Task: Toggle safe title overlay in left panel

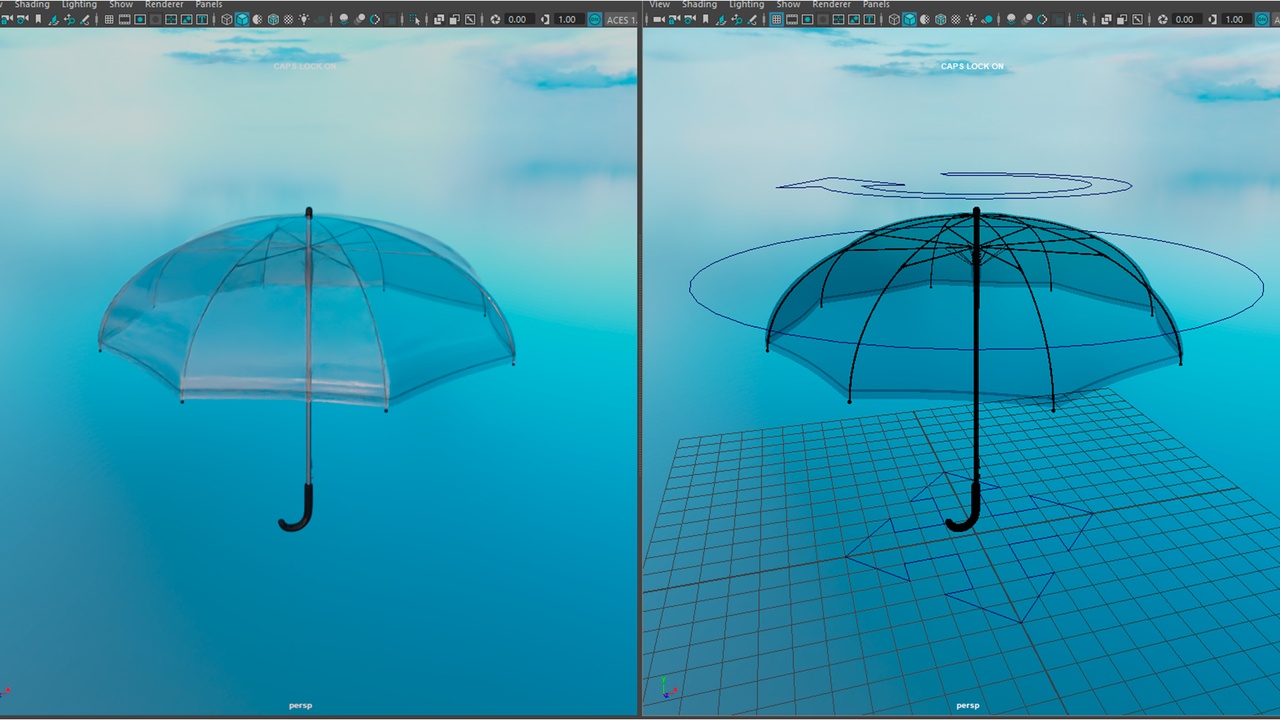Action: point(201,19)
